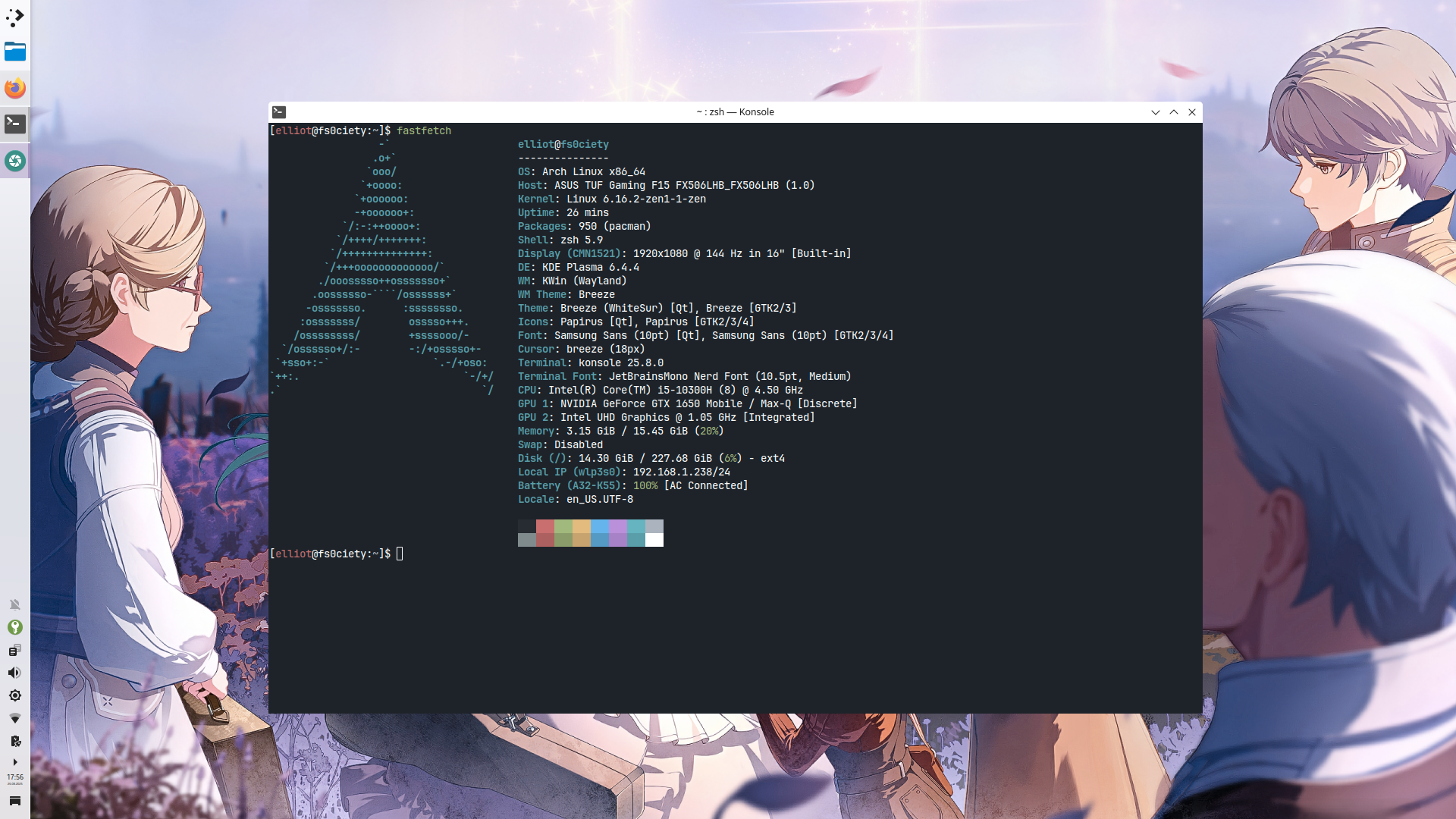Click the 'WM Theme: Breeze' line
This screenshot has width=1456, height=819.
[566, 295]
